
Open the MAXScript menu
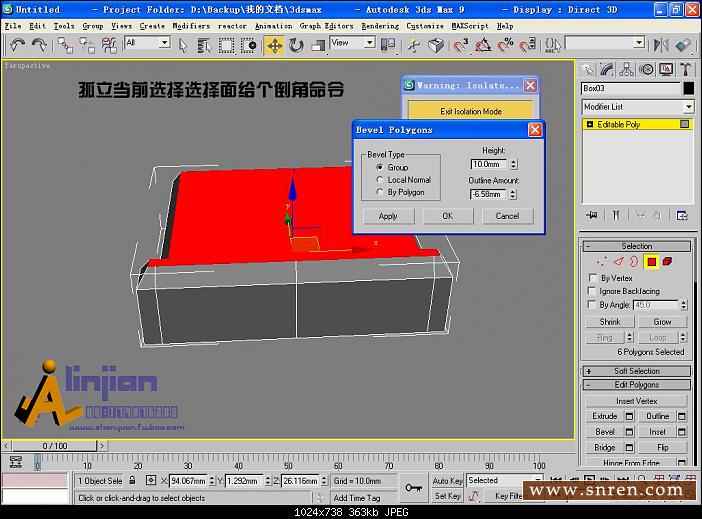click(x=470, y=26)
